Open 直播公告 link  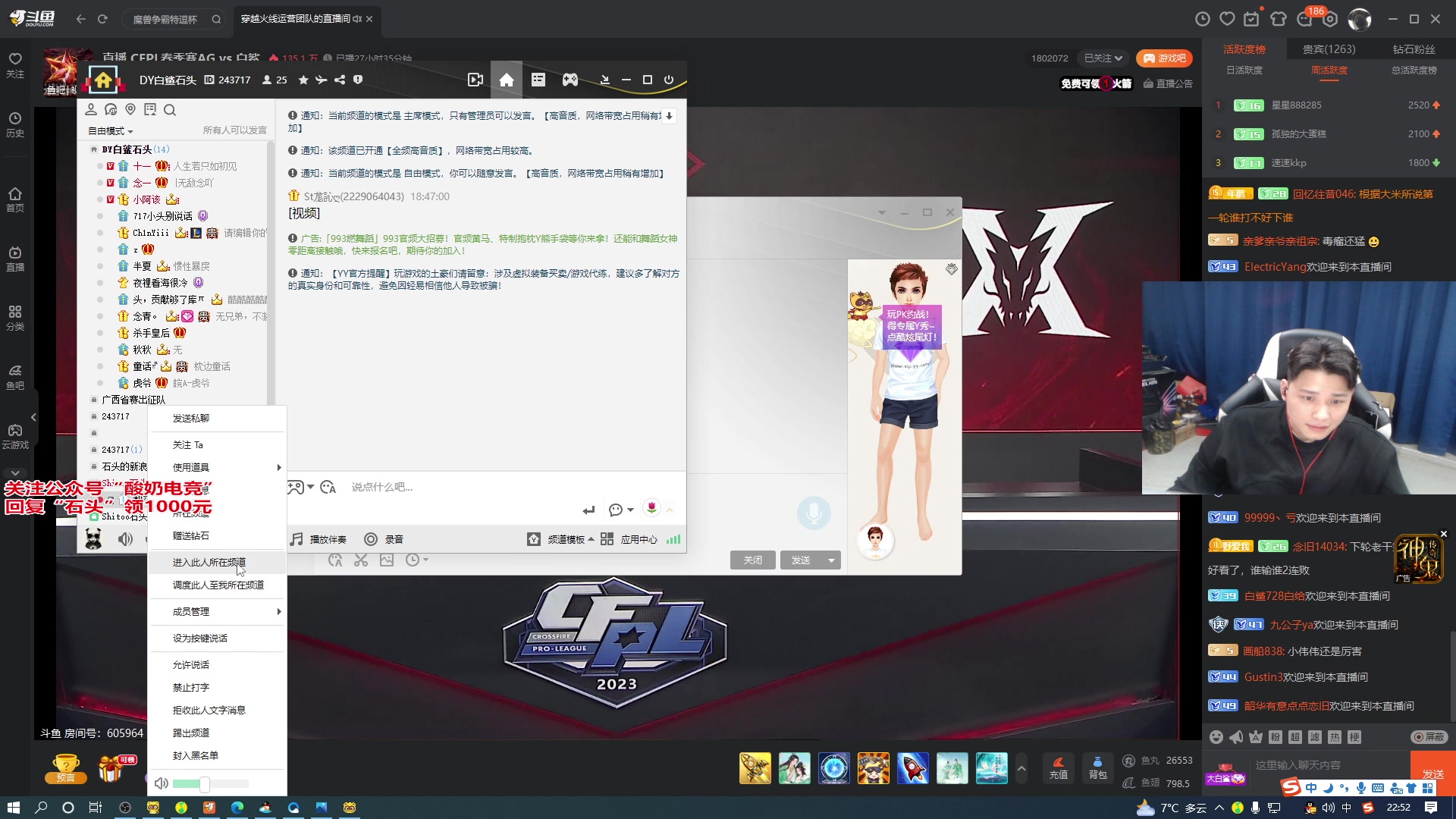pos(1168,83)
